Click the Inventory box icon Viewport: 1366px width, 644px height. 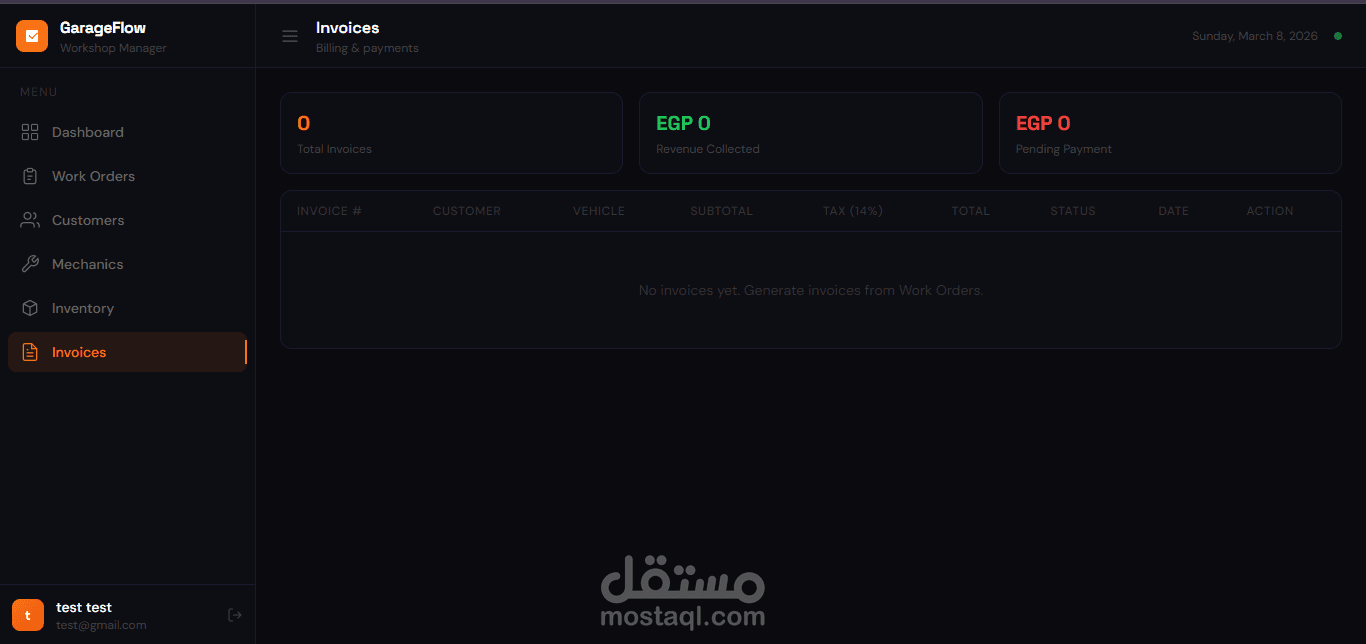coord(30,308)
